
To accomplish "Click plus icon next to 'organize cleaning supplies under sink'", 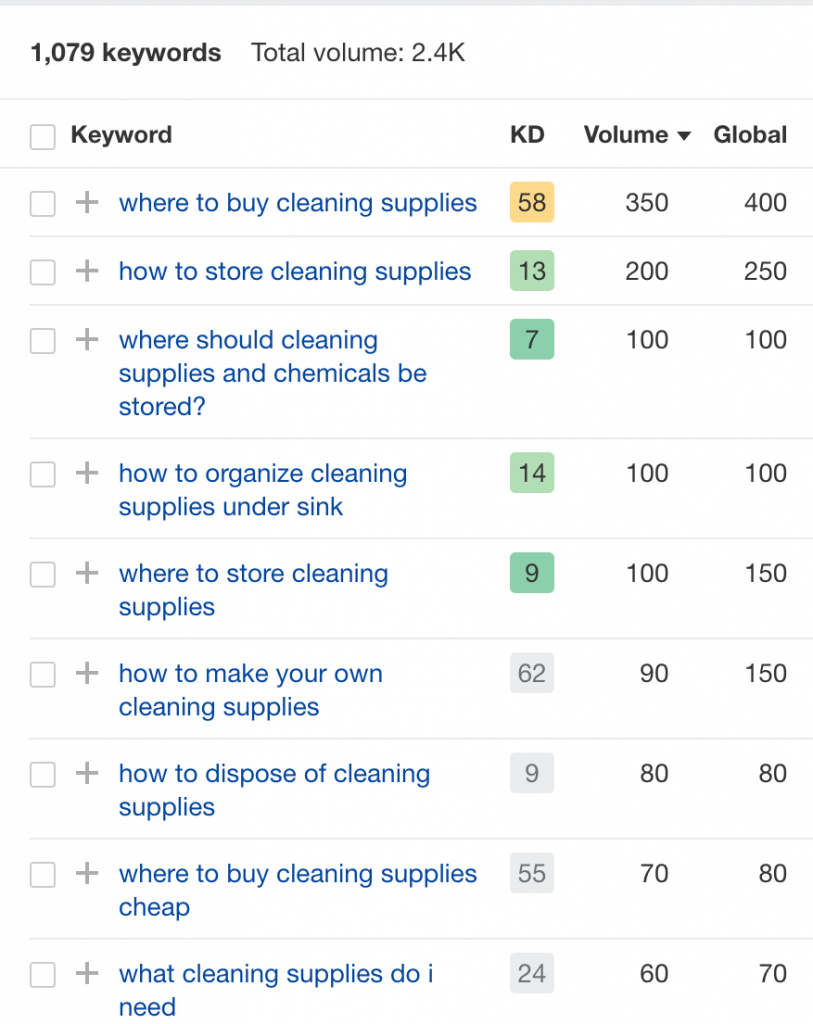I will tap(87, 473).
